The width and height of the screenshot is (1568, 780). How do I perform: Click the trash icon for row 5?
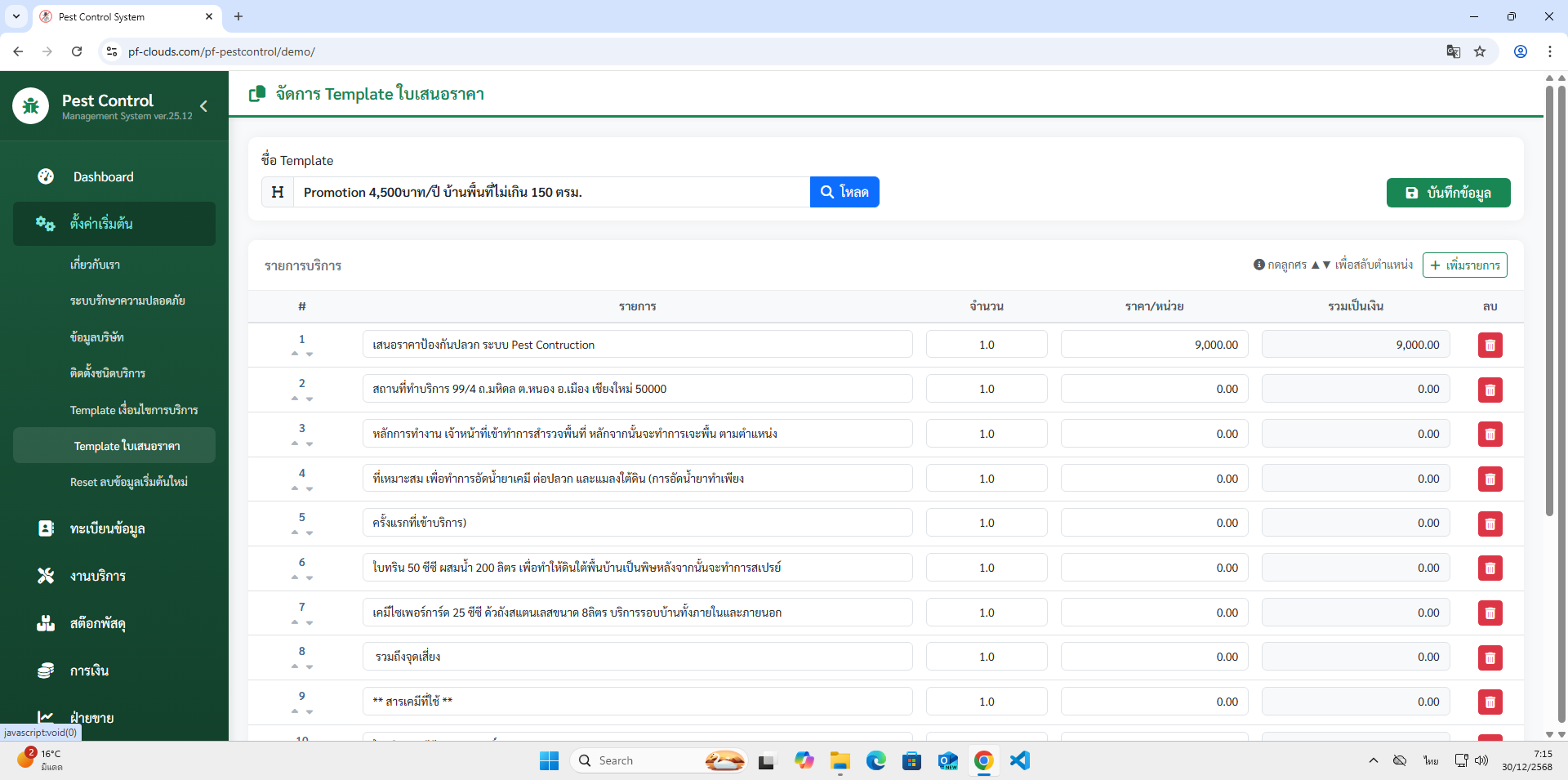coord(1490,524)
